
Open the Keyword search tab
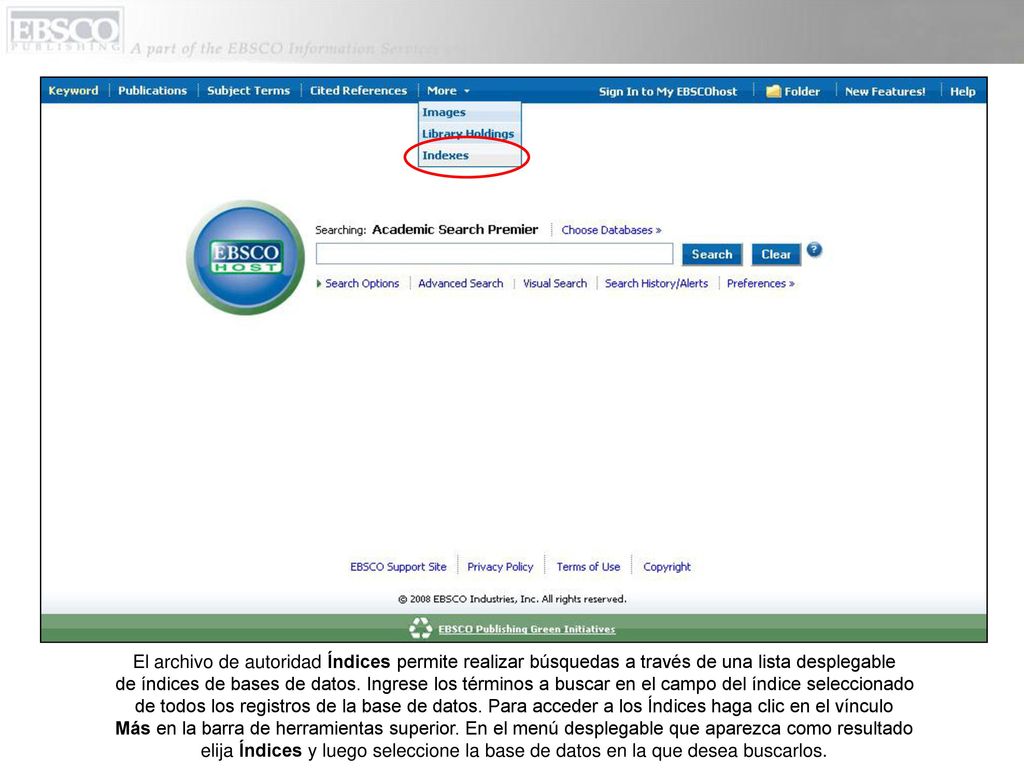[73, 91]
